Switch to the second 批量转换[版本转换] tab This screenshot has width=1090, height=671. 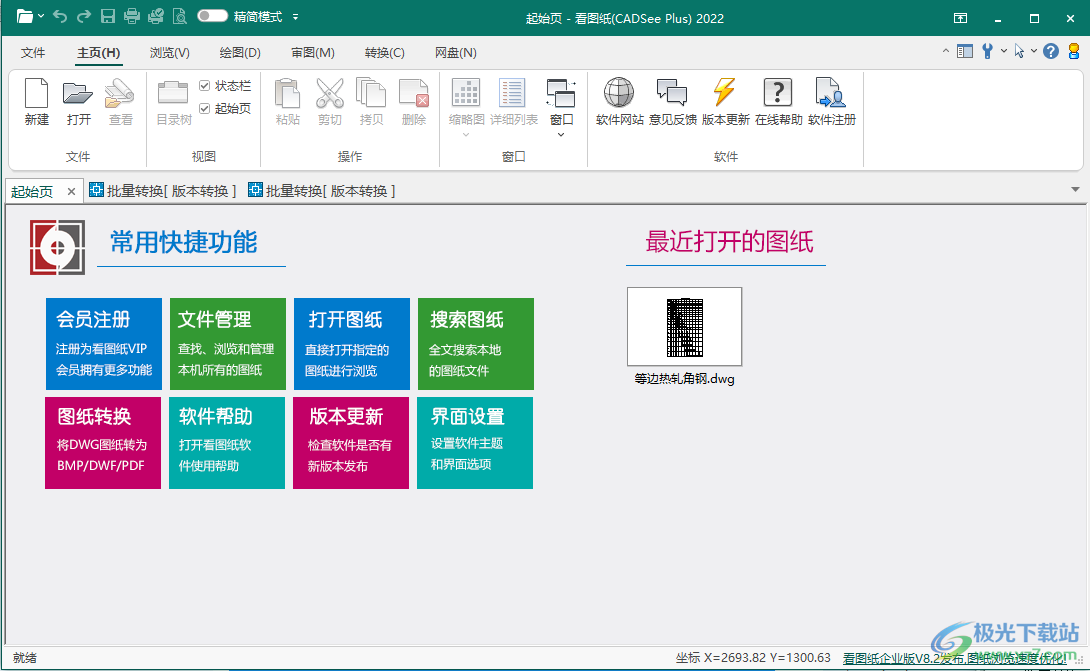tap(322, 191)
